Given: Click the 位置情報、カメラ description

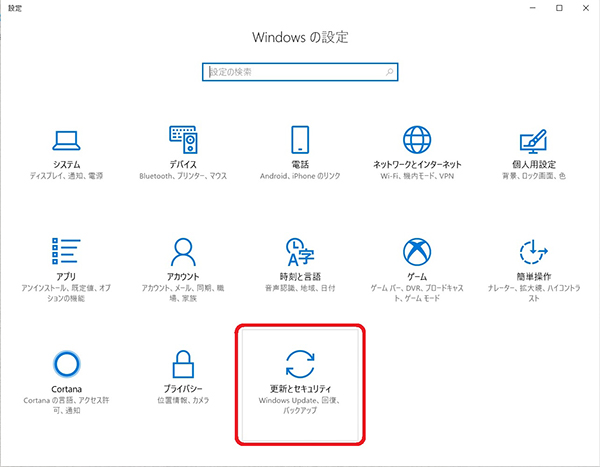Looking at the screenshot, I should click(x=183, y=400).
